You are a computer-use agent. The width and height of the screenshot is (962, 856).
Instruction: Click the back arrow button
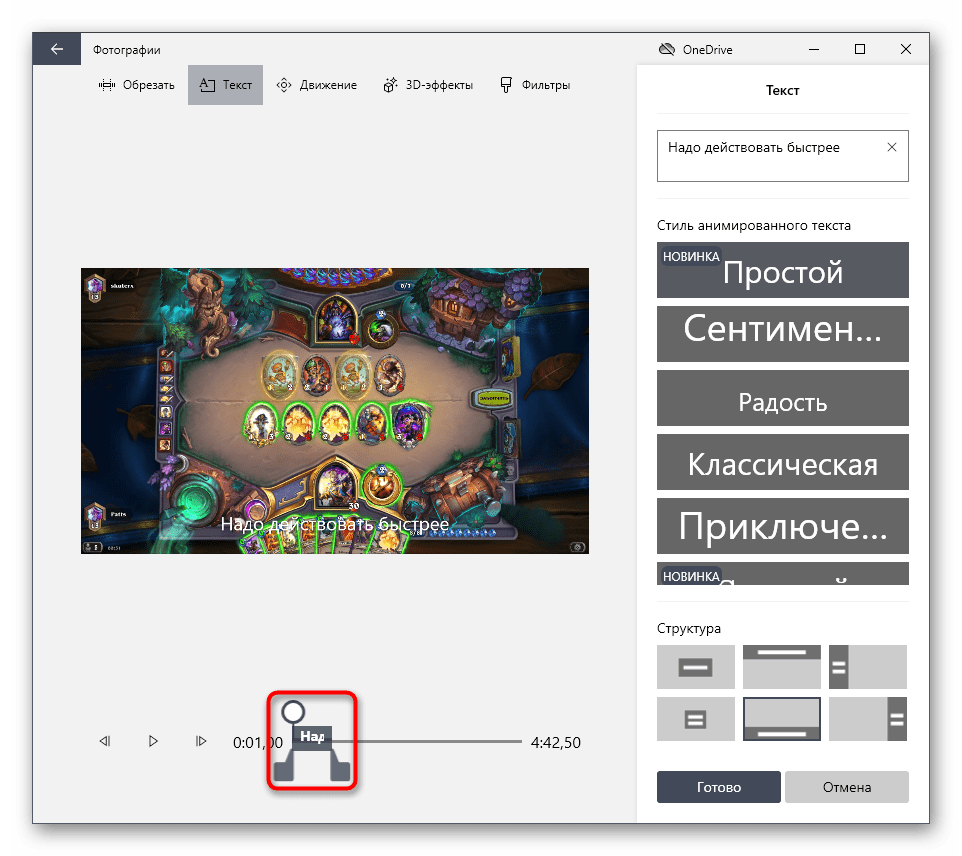click(x=57, y=49)
